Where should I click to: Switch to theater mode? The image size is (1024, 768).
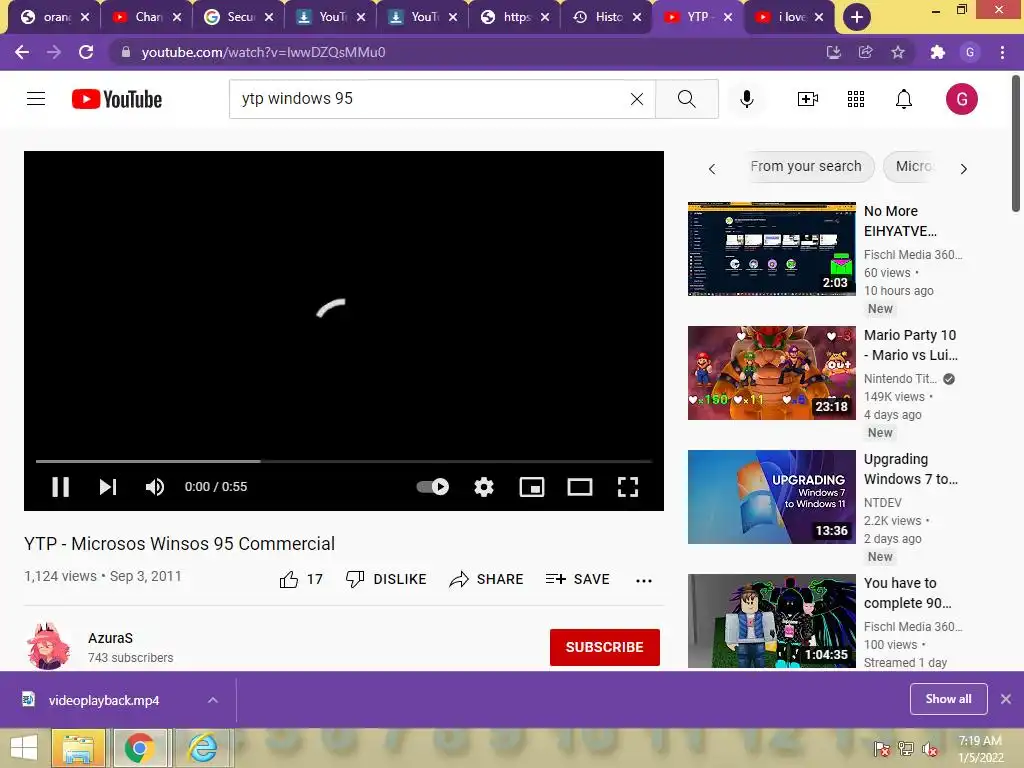tap(580, 487)
